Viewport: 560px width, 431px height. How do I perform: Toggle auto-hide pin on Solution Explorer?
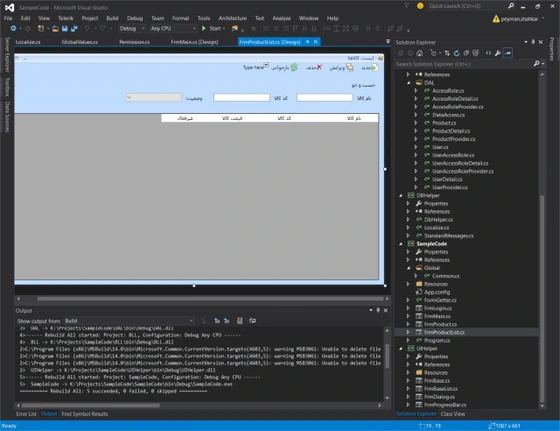[533, 42]
